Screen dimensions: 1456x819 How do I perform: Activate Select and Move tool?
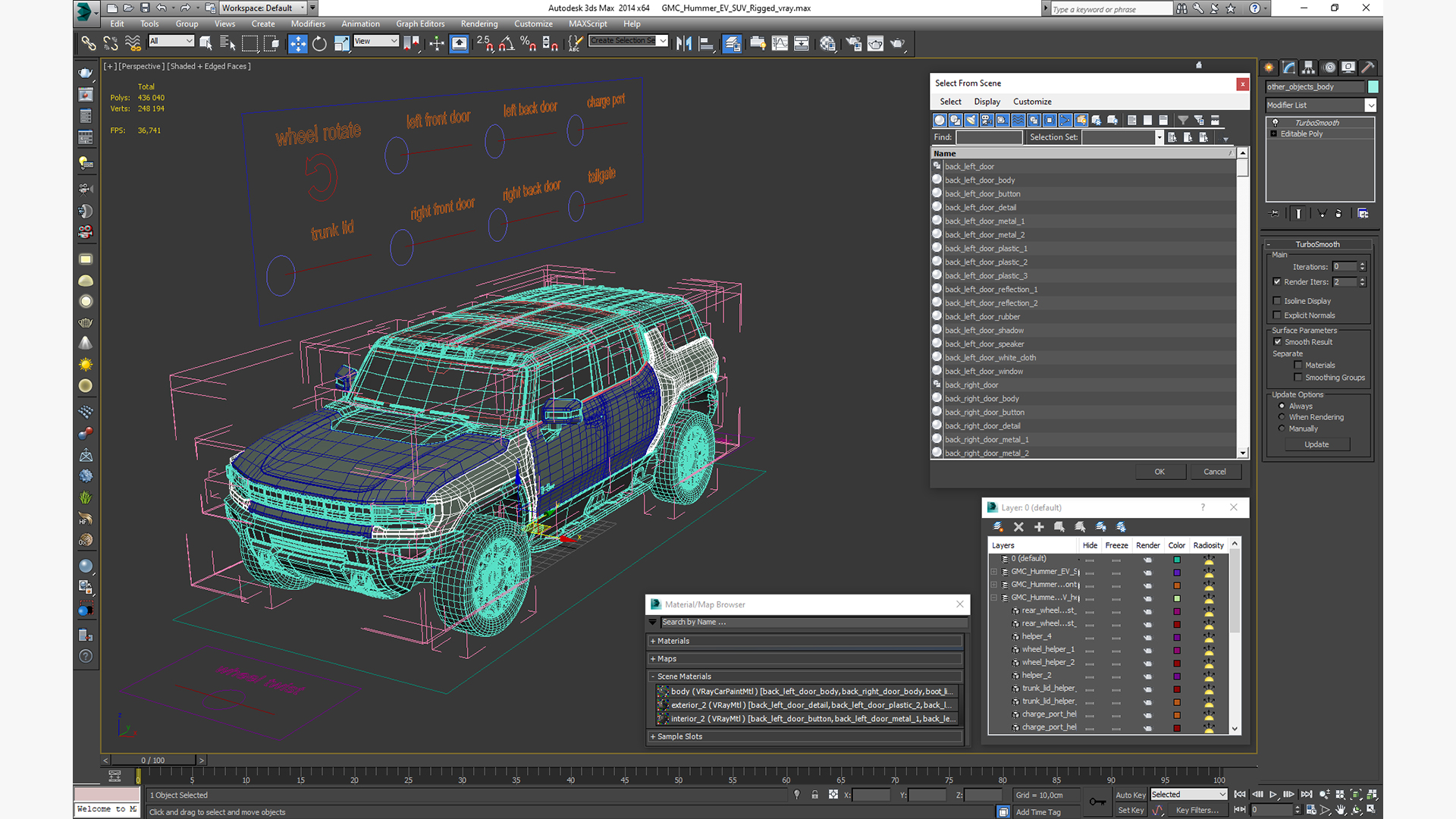pyautogui.click(x=298, y=43)
